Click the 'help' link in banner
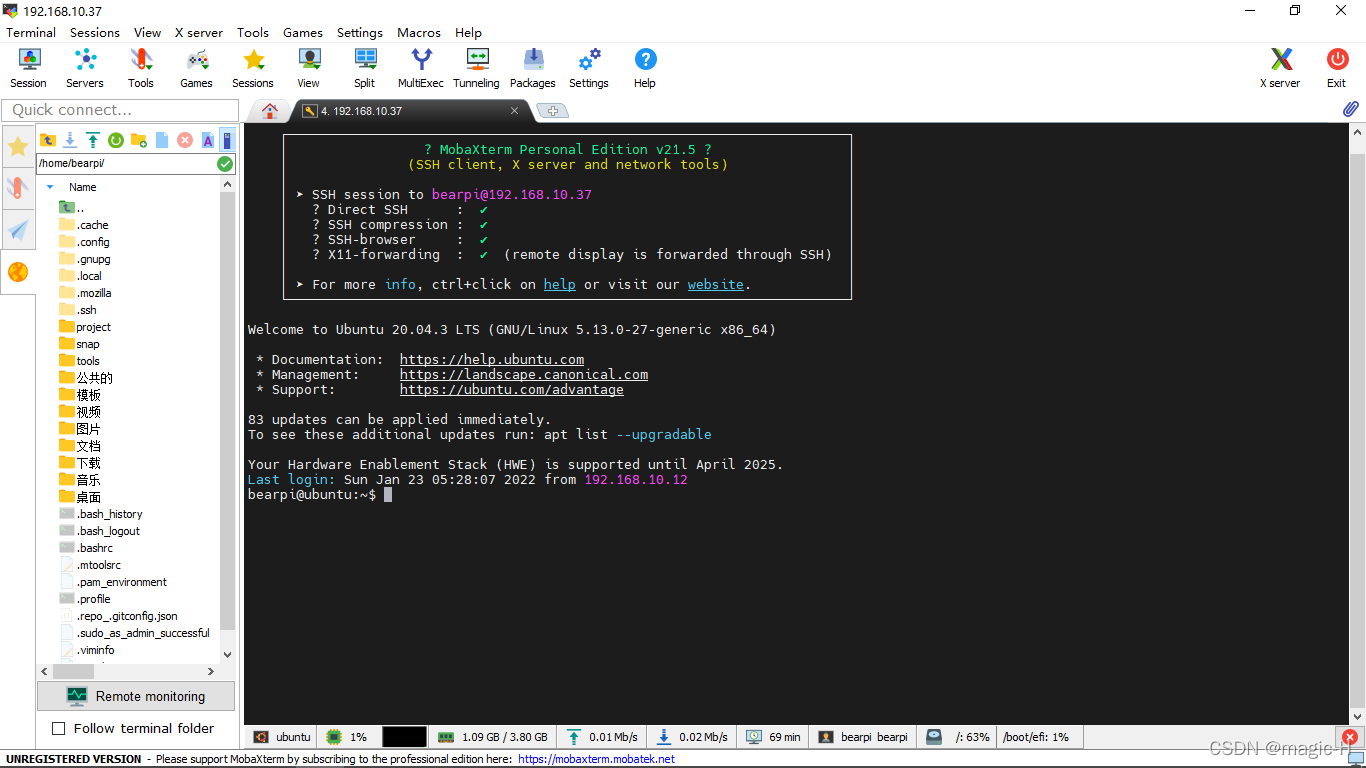1366x768 pixels. click(560, 284)
